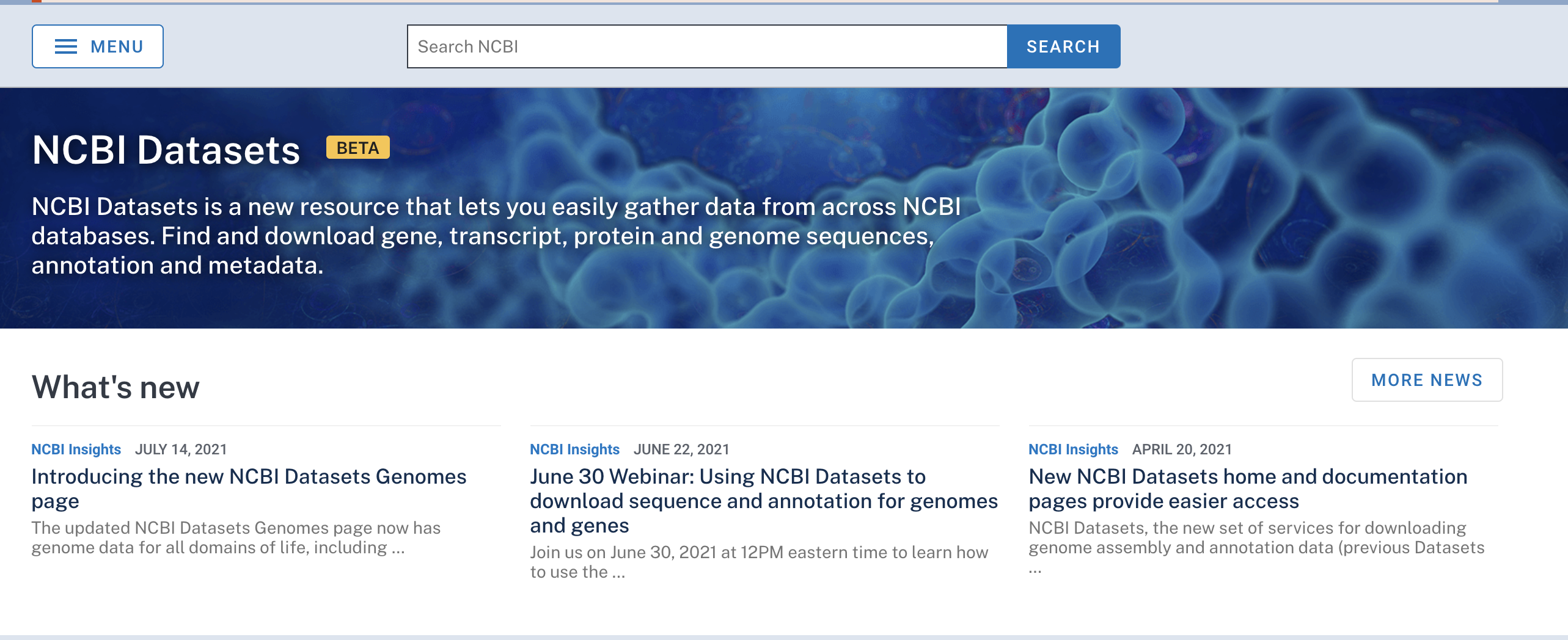Click the Genomes page article summary text
The height and width of the screenshot is (640, 1568).
[236, 536]
